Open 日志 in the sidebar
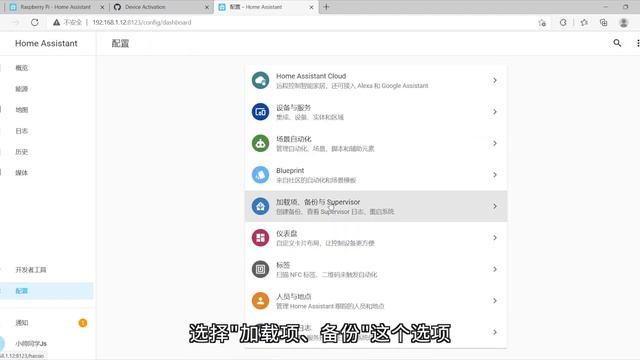 point(22,131)
